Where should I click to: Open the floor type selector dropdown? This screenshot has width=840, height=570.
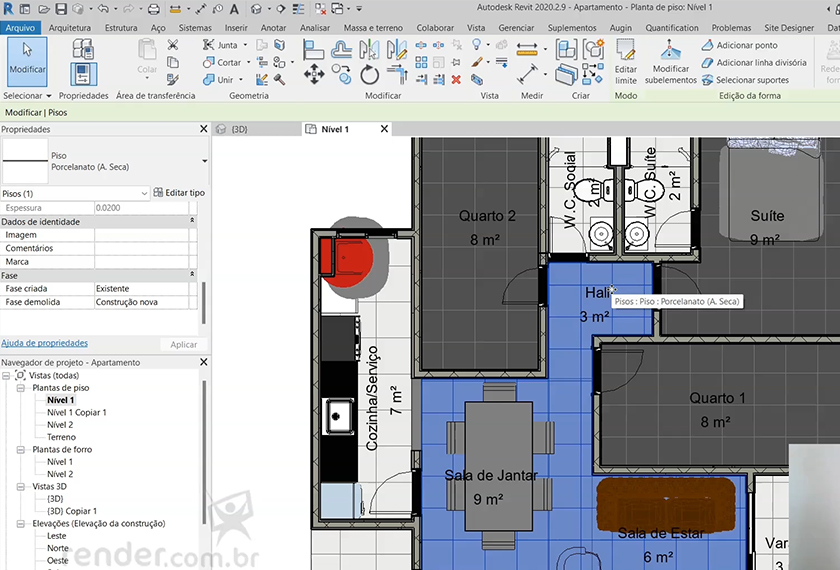[204, 160]
